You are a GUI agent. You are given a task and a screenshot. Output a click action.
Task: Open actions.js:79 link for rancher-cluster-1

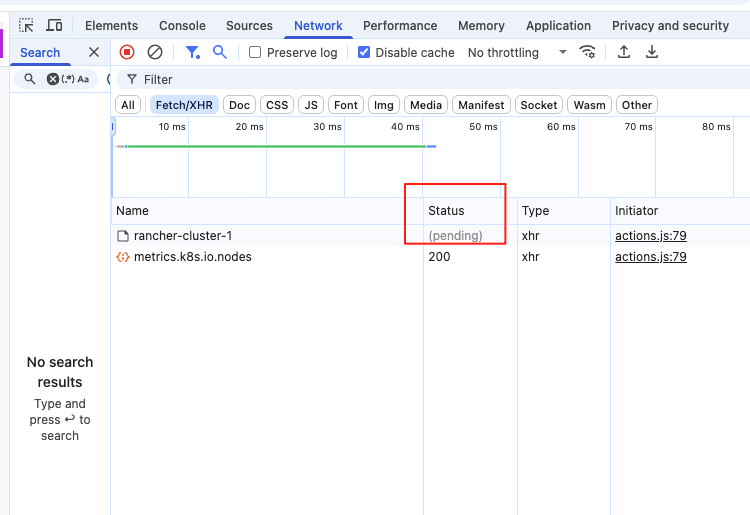(x=651, y=236)
